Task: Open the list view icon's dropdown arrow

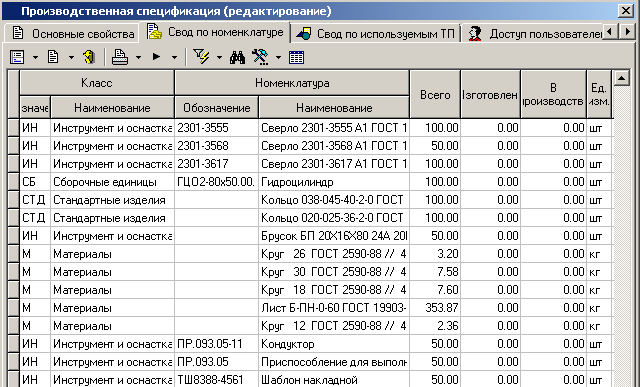Action: pos(35,58)
